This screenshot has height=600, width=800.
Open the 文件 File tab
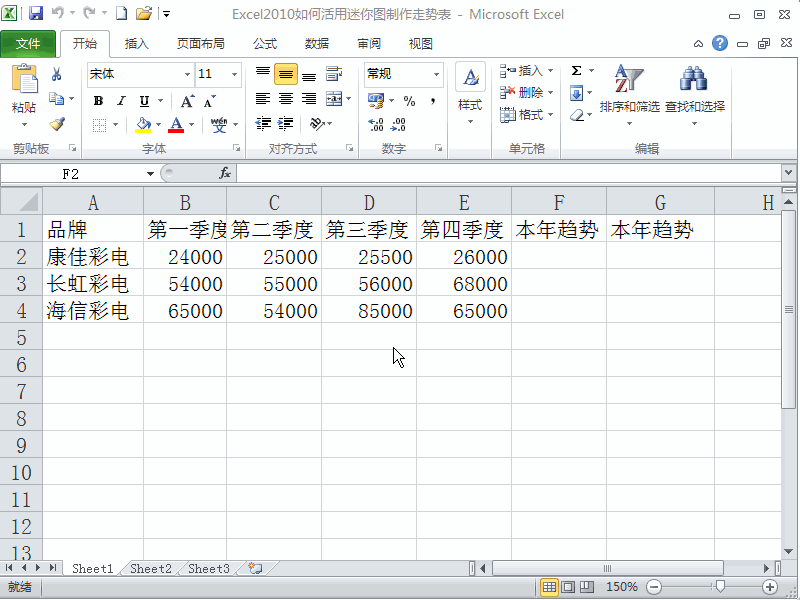pos(28,44)
